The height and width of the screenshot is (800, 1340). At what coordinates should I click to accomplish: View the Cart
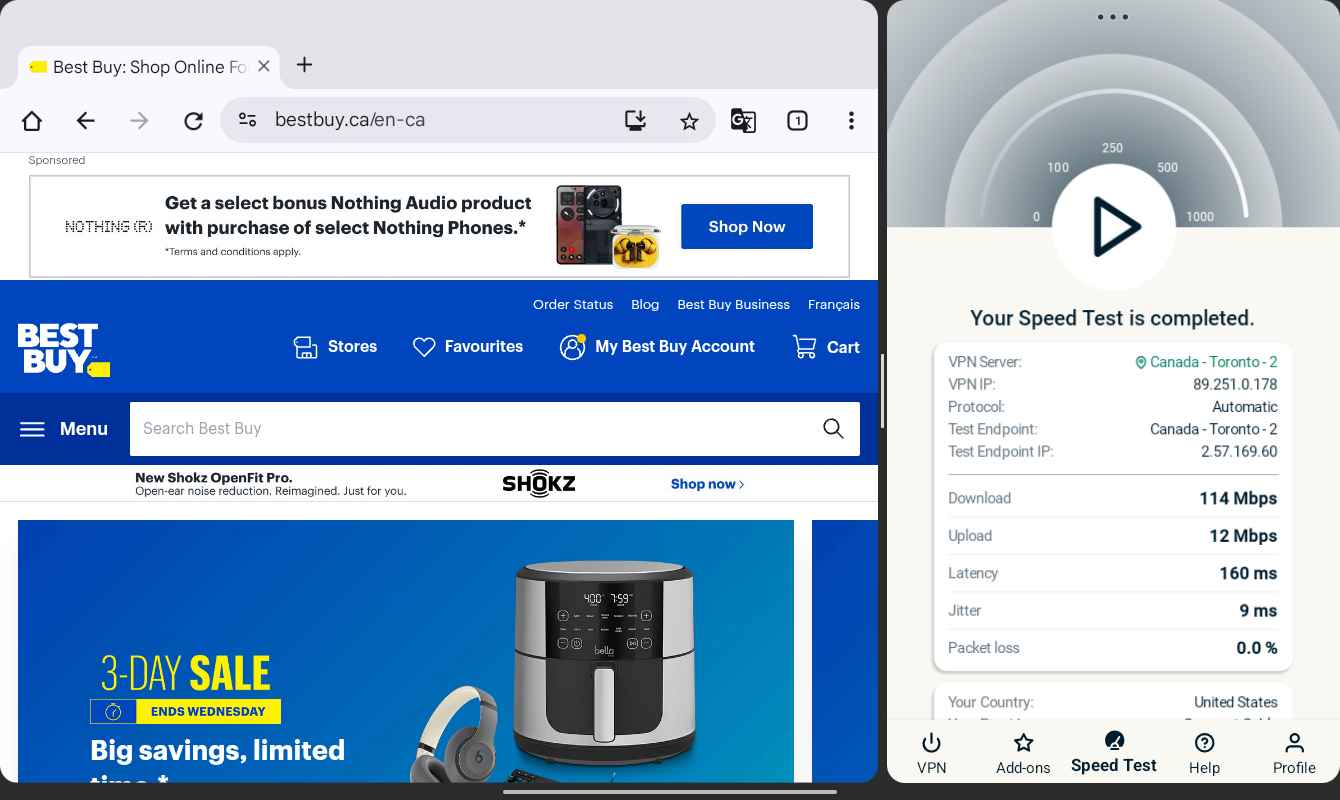tap(826, 347)
